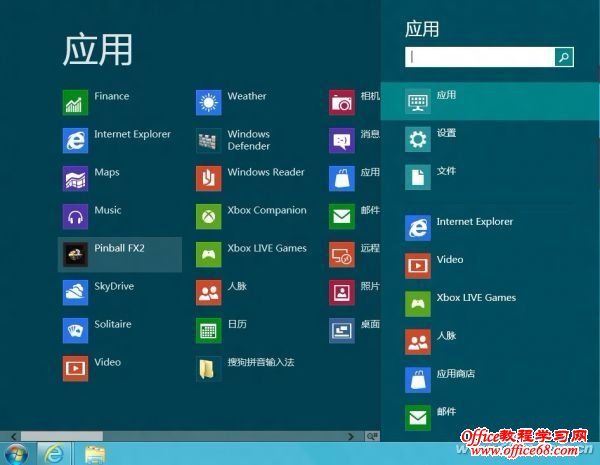Open the 相机 camera icon
Screen dimensions: 600x465
click(342, 103)
